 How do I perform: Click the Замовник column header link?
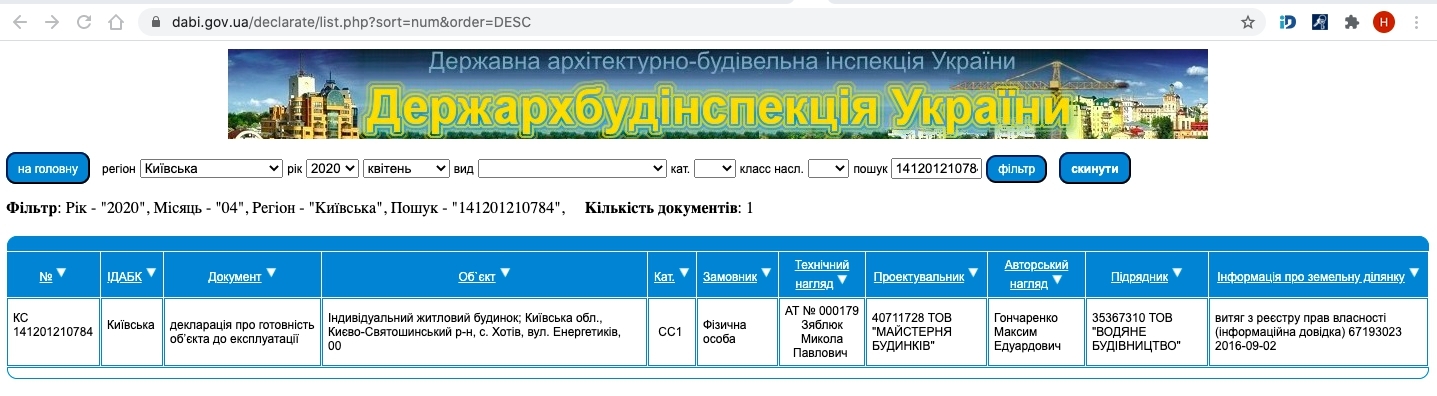(730, 277)
